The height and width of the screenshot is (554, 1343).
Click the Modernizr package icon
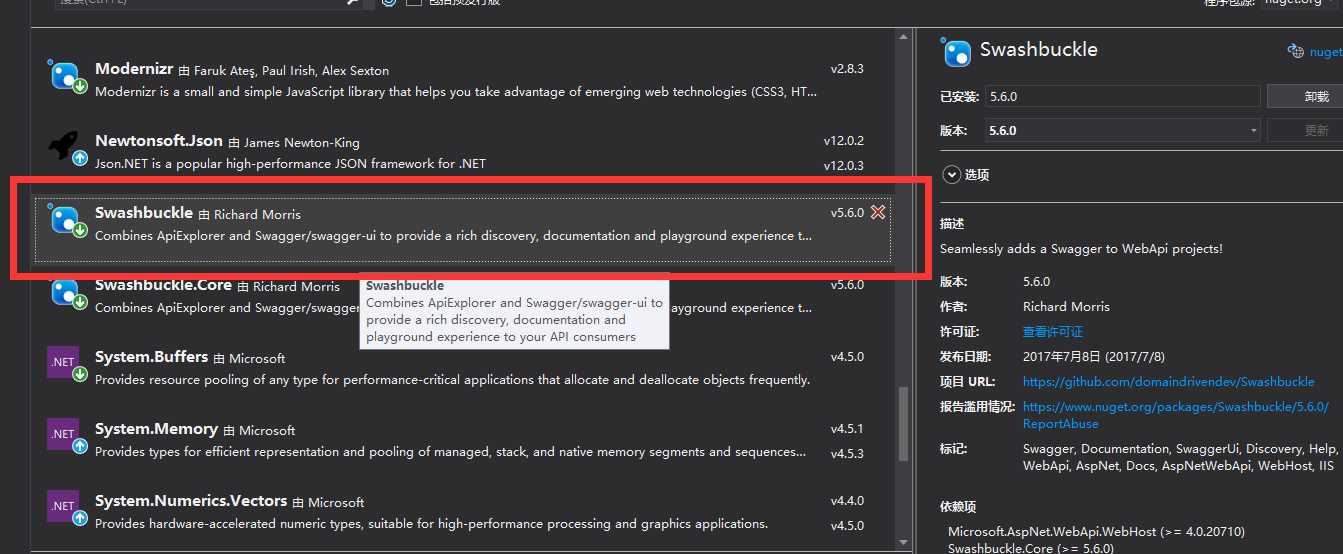(x=67, y=77)
